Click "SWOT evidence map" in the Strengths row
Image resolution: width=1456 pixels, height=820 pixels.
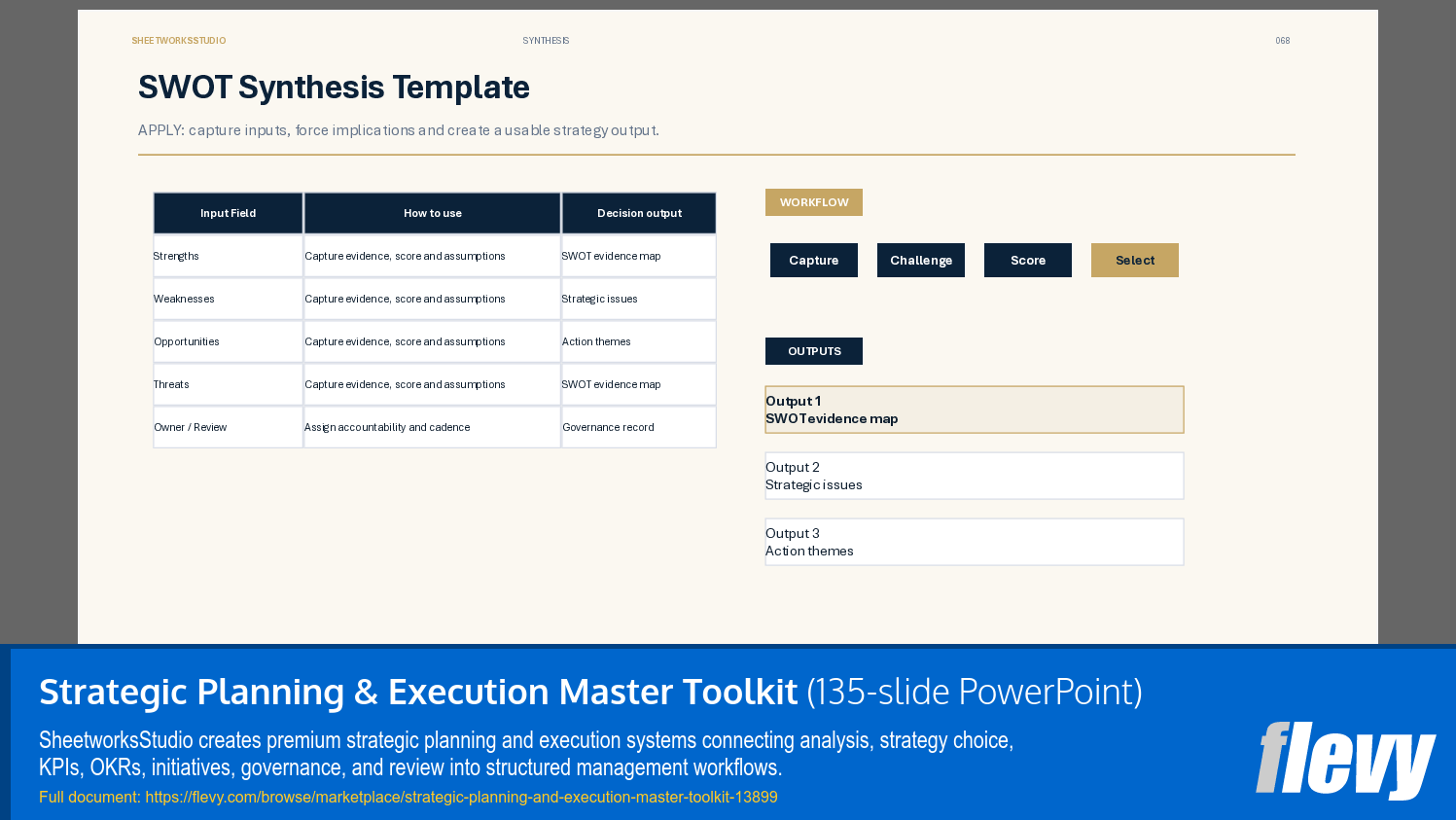pyautogui.click(x=639, y=256)
